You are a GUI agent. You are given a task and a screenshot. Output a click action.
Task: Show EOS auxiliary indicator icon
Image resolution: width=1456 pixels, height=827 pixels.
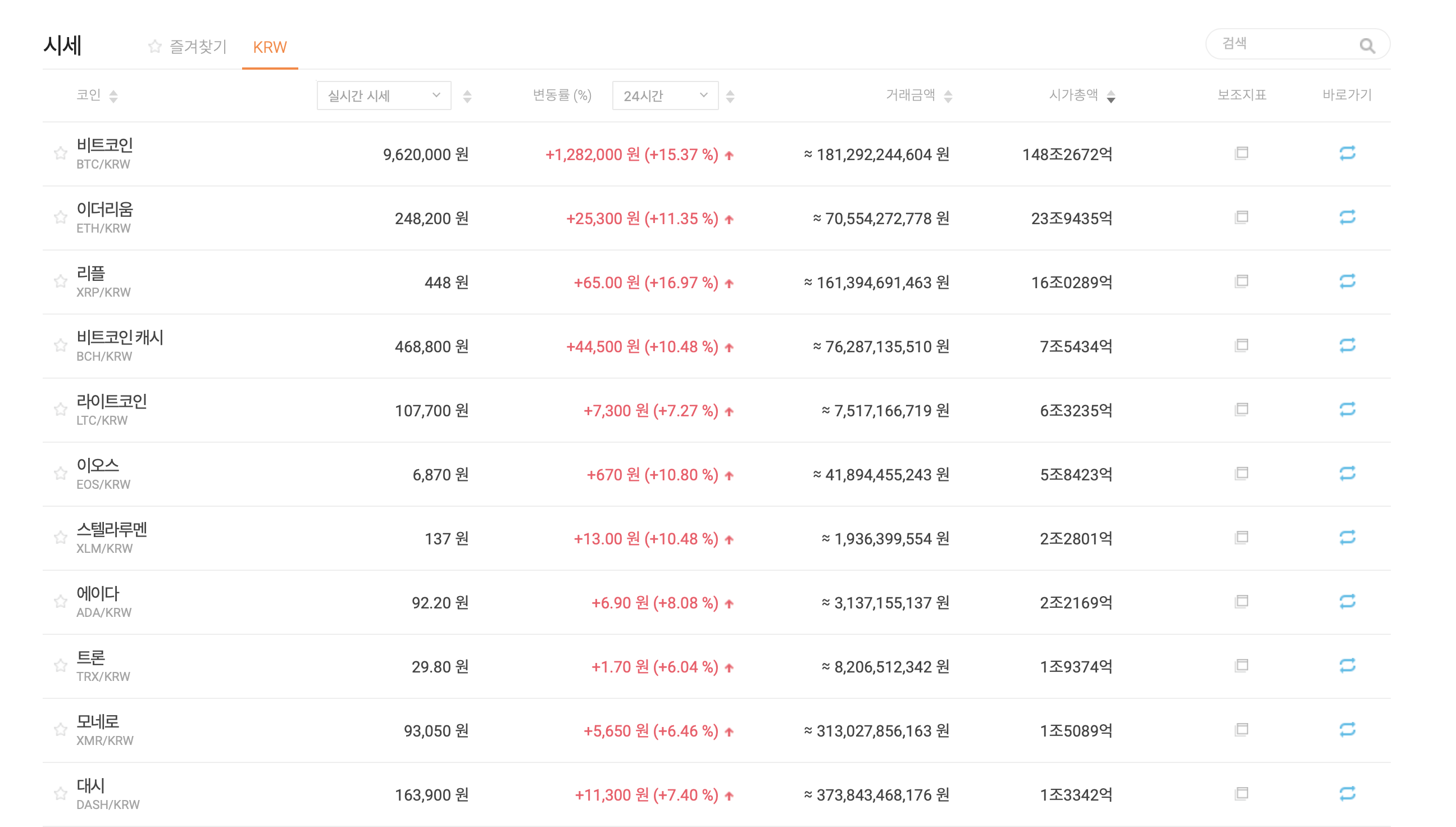click(1241, 474)
